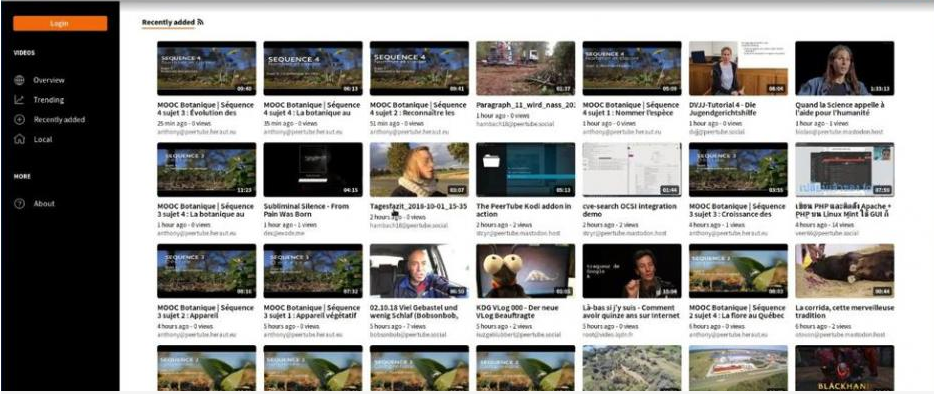
Task: Click the KDG VLog 000 puppet thumbnail
Action: (525, 271)
